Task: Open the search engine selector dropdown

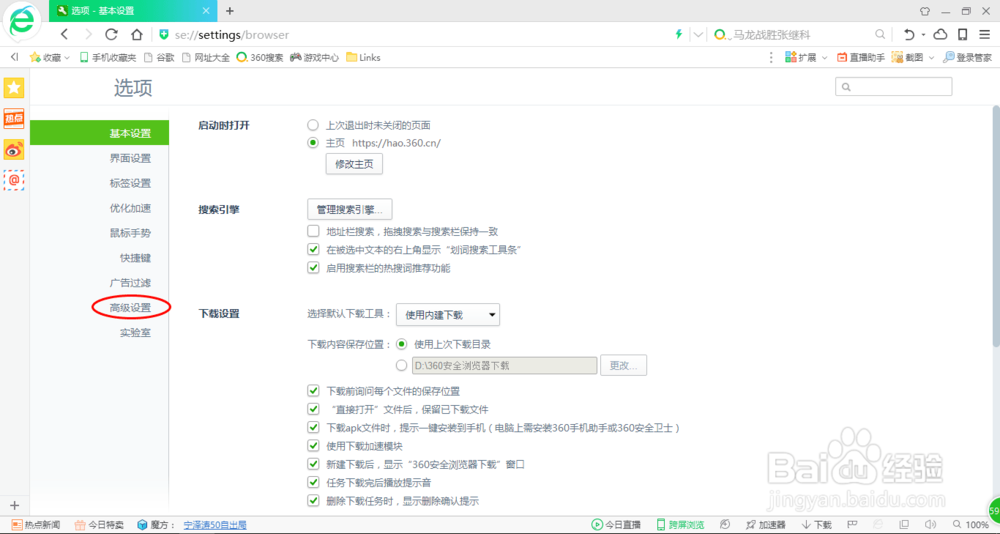Action: [x=723, y=35]
